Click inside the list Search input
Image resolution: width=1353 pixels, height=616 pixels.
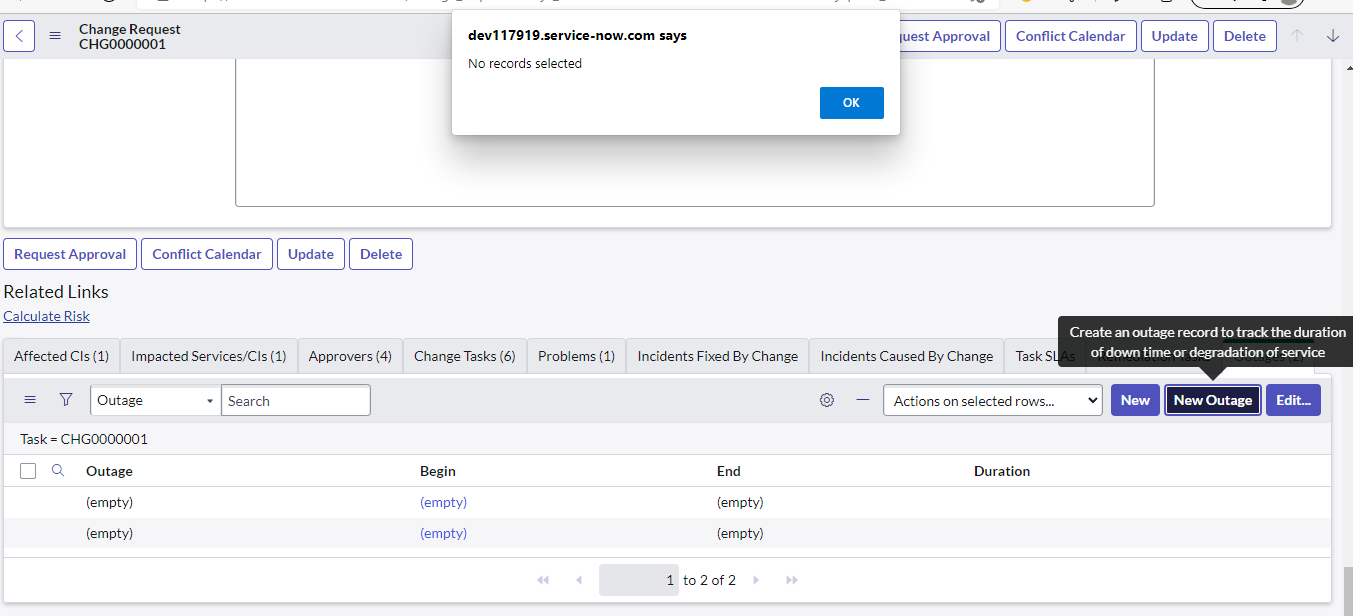click(295, 400)
